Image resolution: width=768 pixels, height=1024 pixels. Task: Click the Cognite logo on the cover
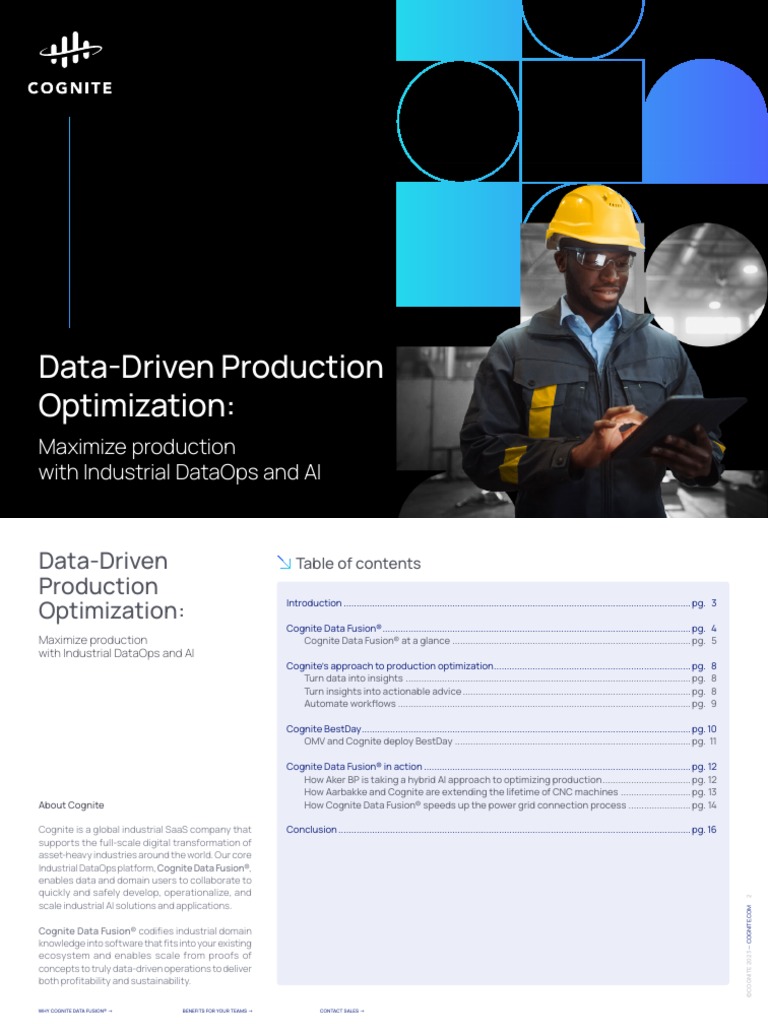pyautogui.click(x=70, y=63)
